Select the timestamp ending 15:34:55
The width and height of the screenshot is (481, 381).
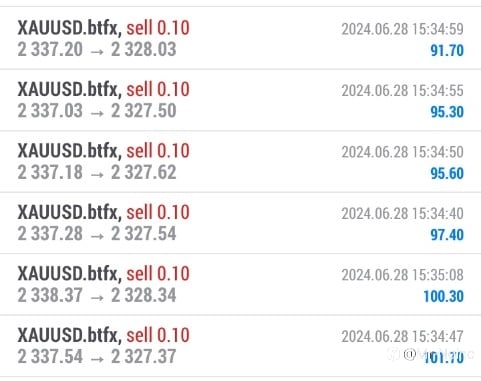(x=402, y=90)
